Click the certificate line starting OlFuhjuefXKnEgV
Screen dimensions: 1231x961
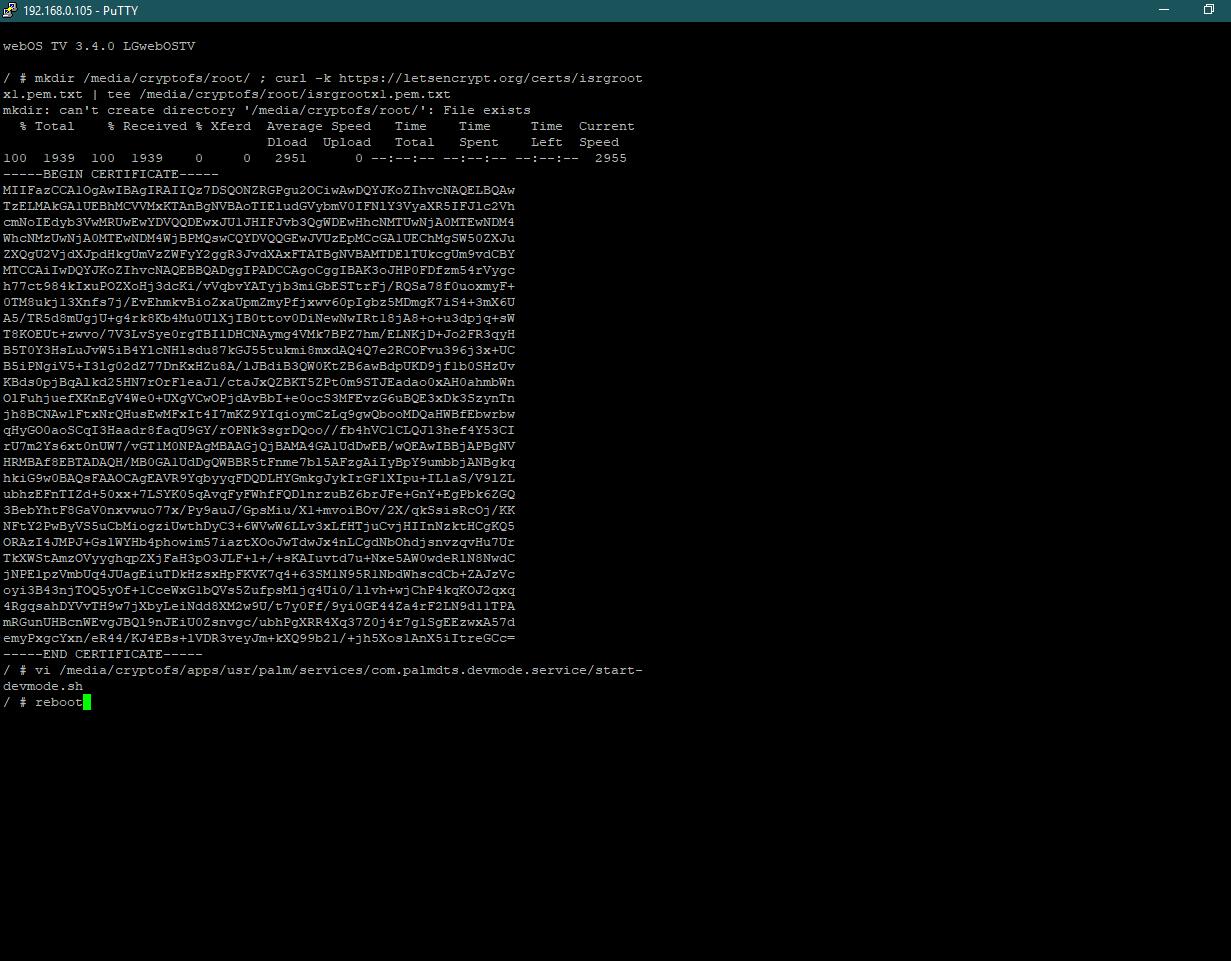pyautogui.click(x=259, y=398)
